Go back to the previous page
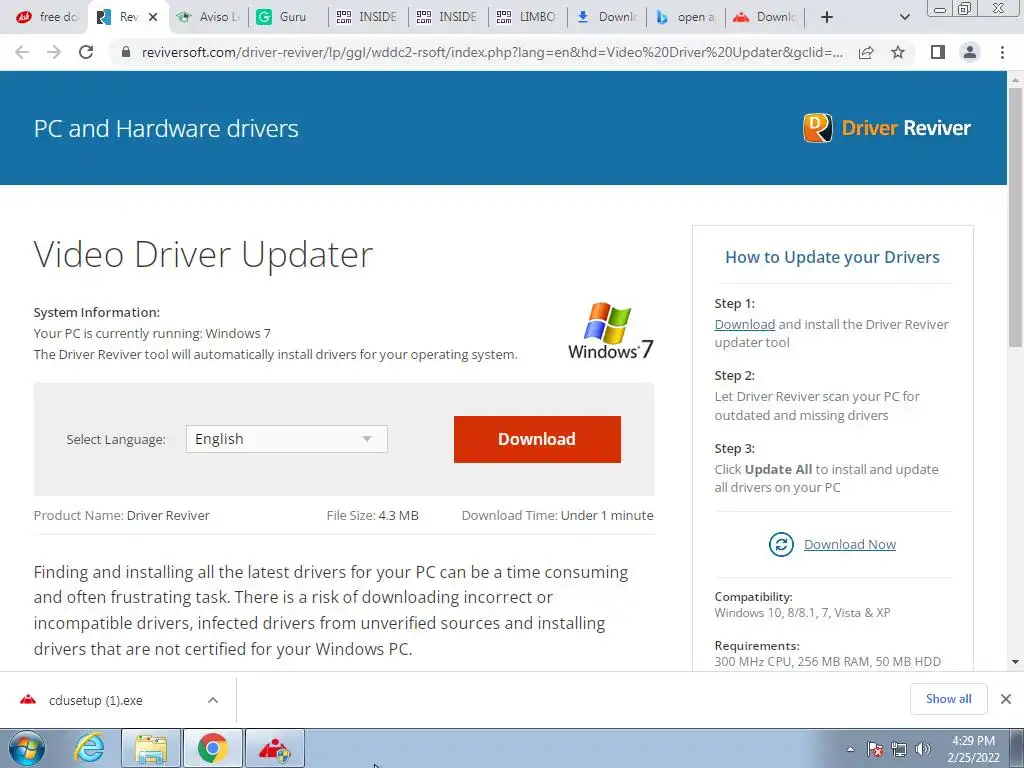 (x=22, y=52)
